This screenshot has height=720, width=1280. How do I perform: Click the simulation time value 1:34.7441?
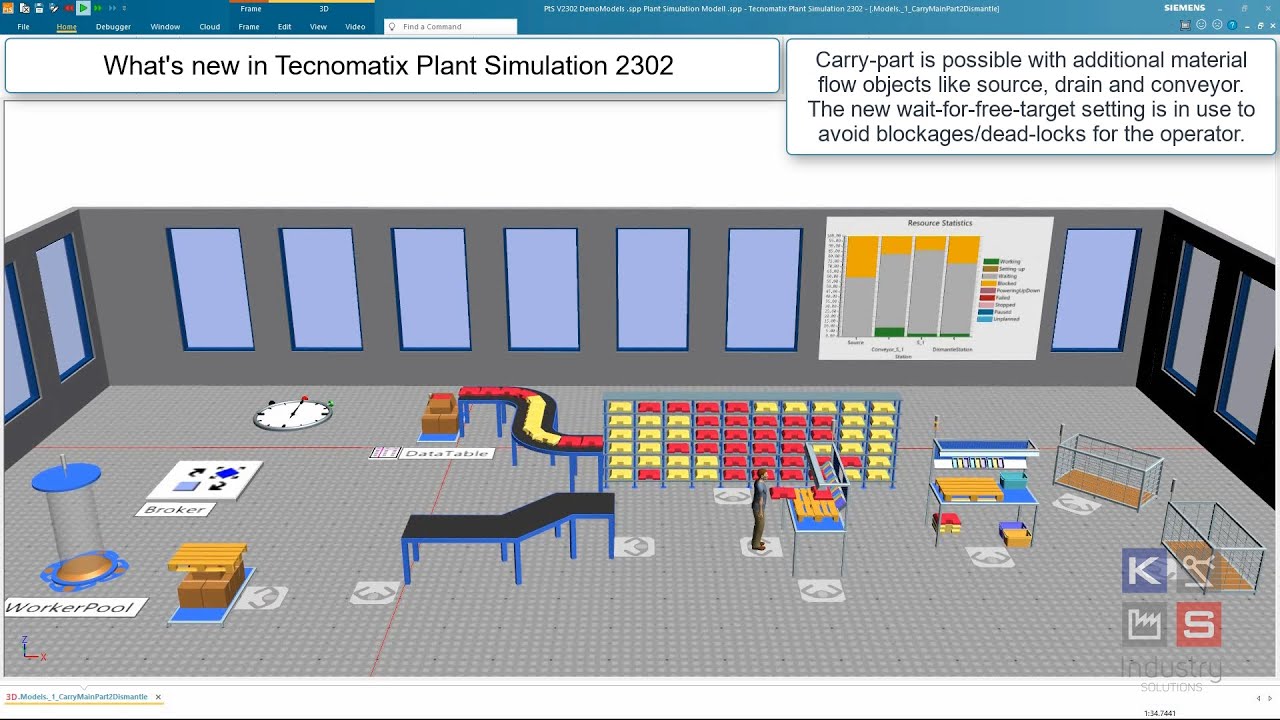click(x=1160, y=713)
